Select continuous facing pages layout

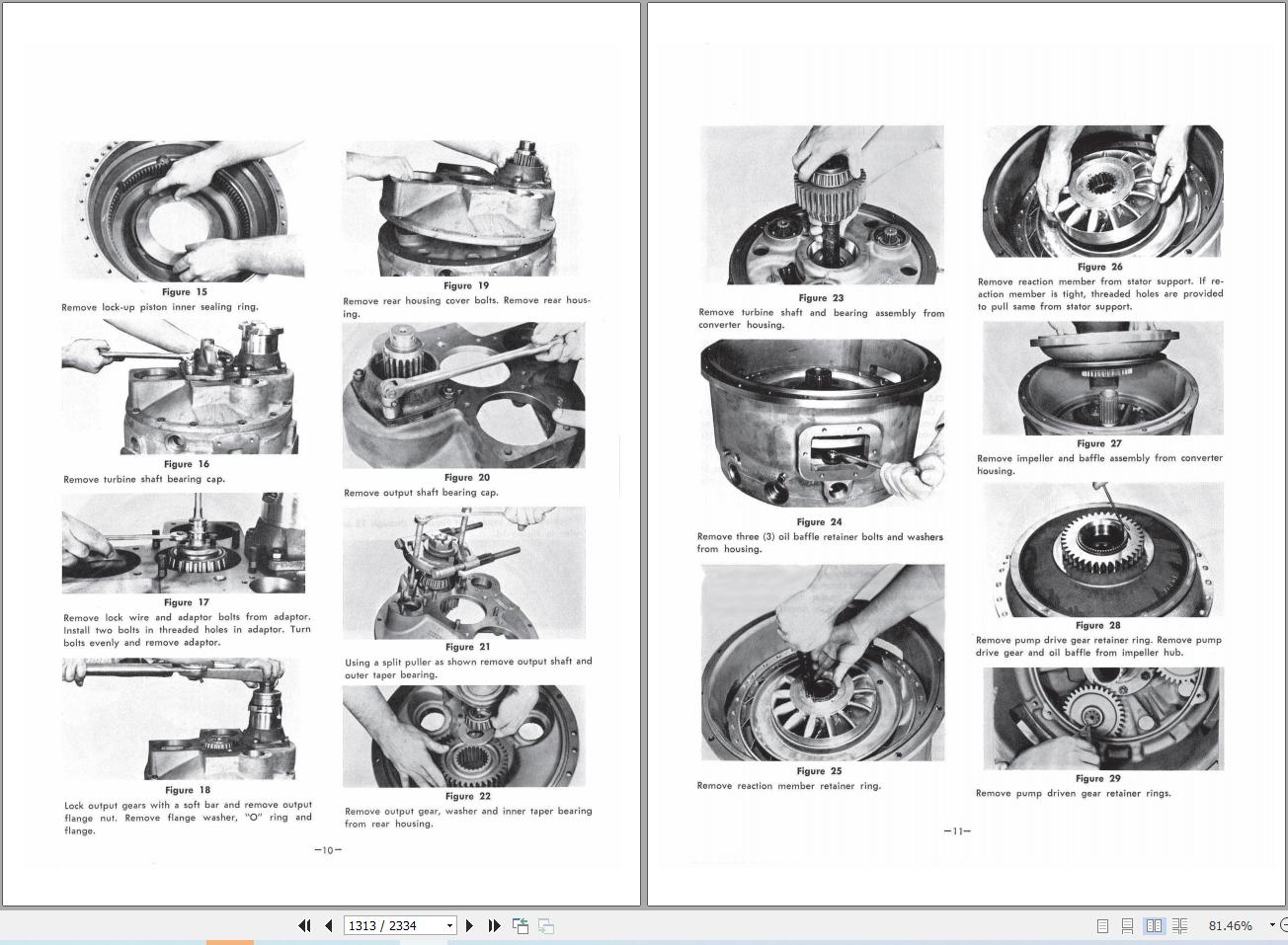[x=1179, y=925]
